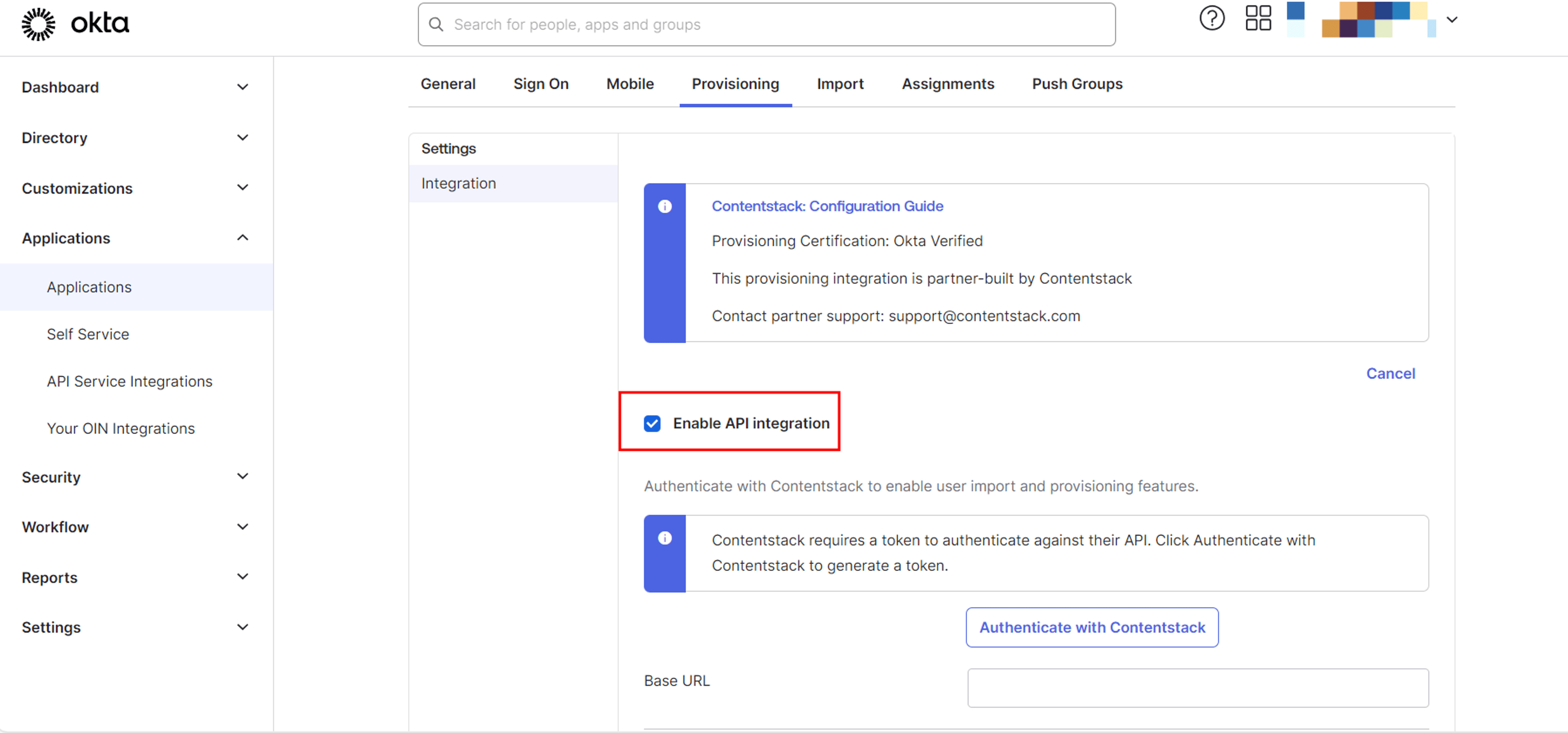Expand the Workflow menu chevron
Viewport: 1568px width, 733px height.
tap(242, 527)
